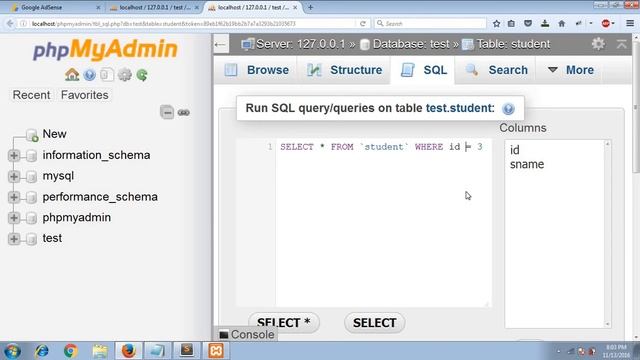Click the browser reload icon
The image size is (640, 360).
(x=362, y=24)
